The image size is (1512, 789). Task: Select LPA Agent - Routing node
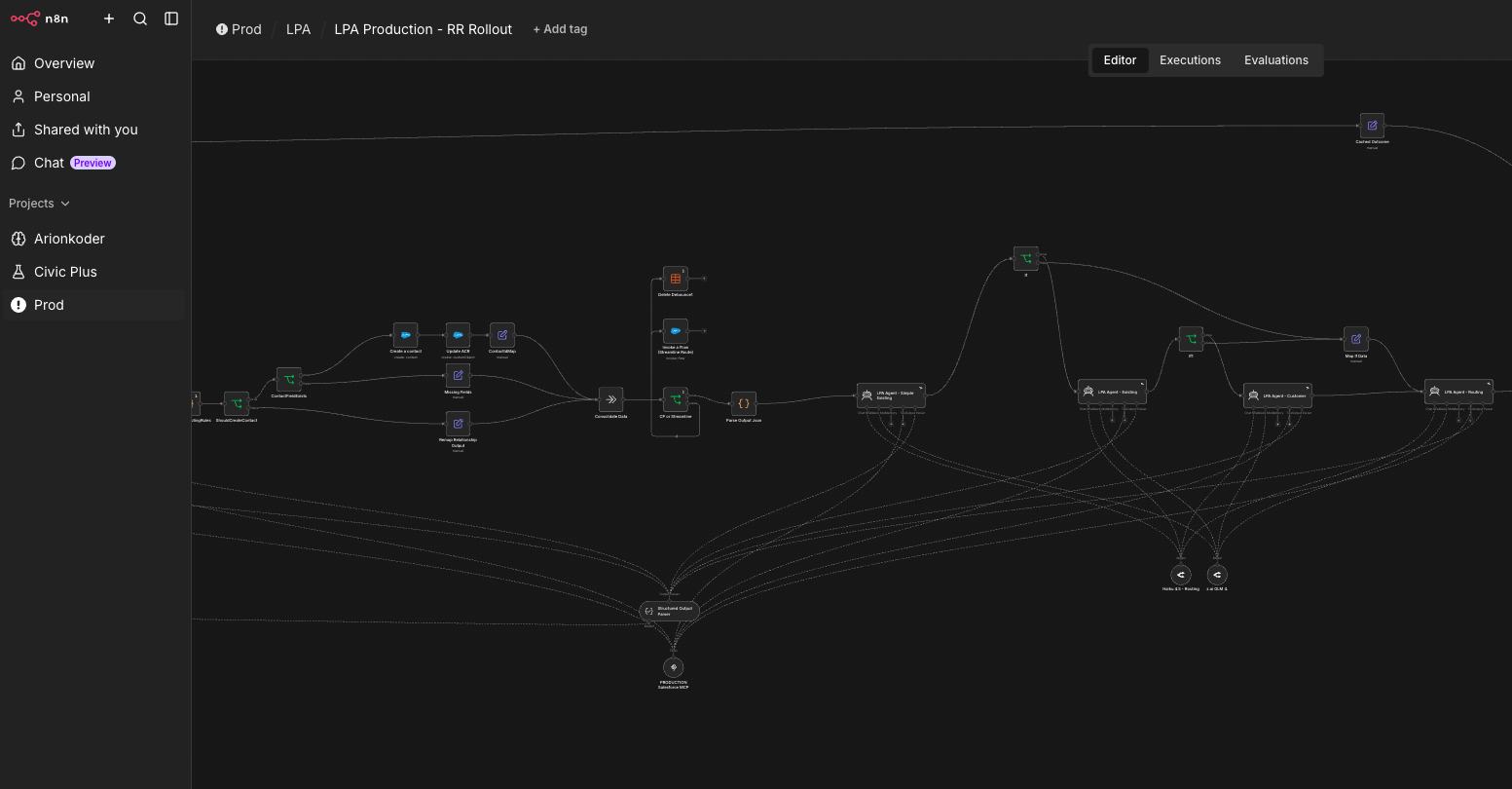[1458, 392]
